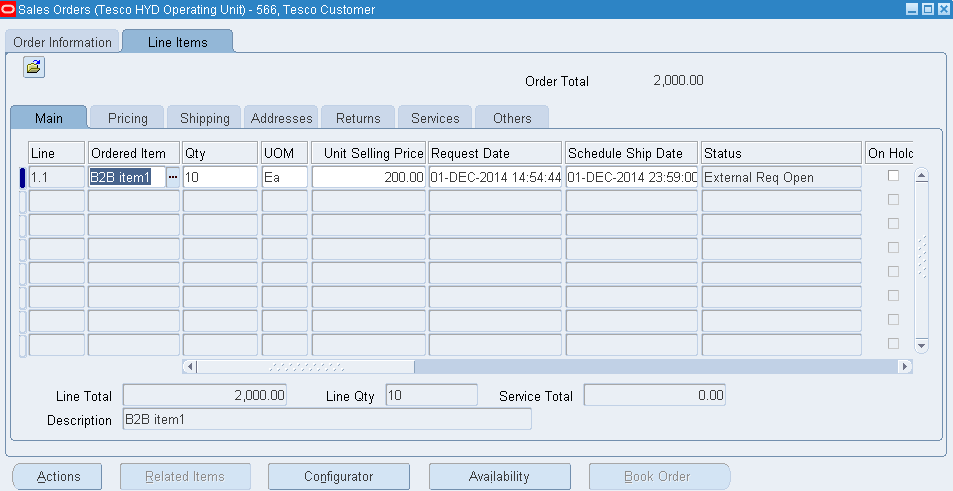Open the Main sub-tab
Image resolution: width=953 pixels, height=491 pixels.
tap(49, 118)
